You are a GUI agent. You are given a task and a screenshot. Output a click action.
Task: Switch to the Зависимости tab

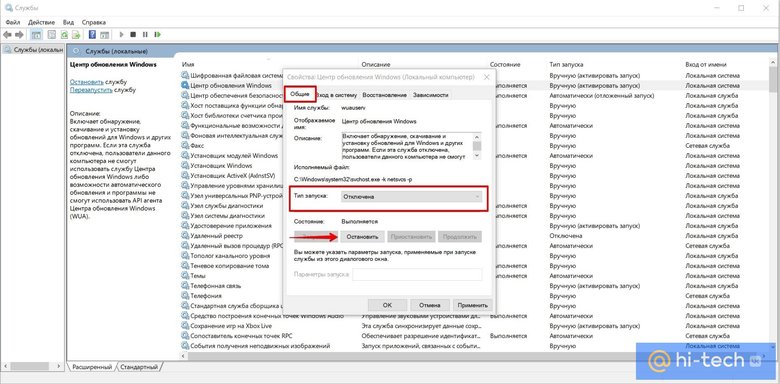click(x=430, y=95)
